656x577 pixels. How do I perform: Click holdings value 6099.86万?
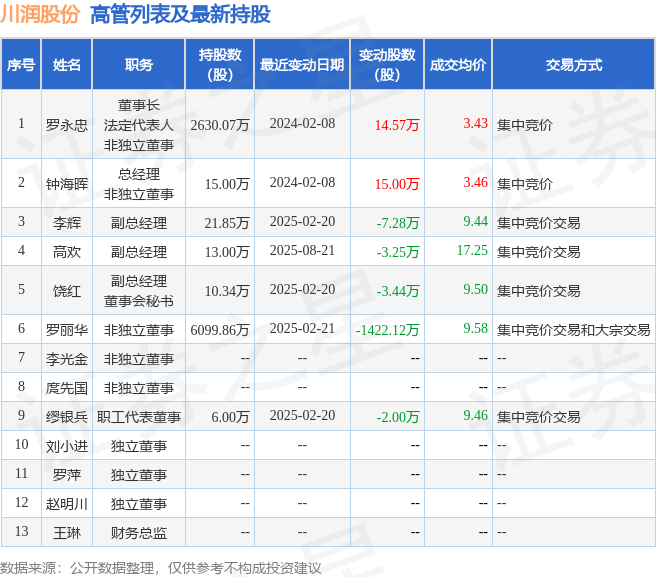[x=220, y=330]
